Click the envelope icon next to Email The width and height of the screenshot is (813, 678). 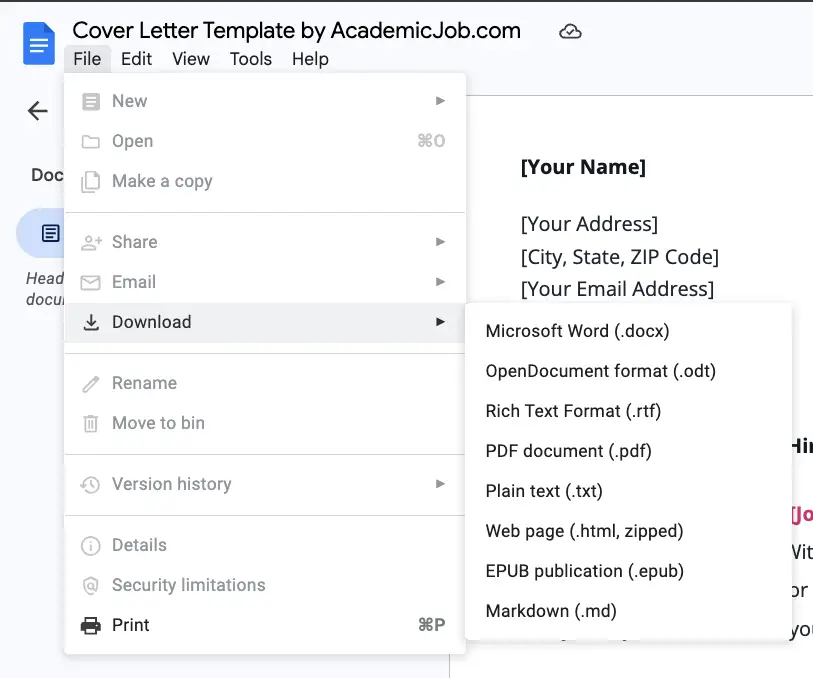tap(89, 282)
